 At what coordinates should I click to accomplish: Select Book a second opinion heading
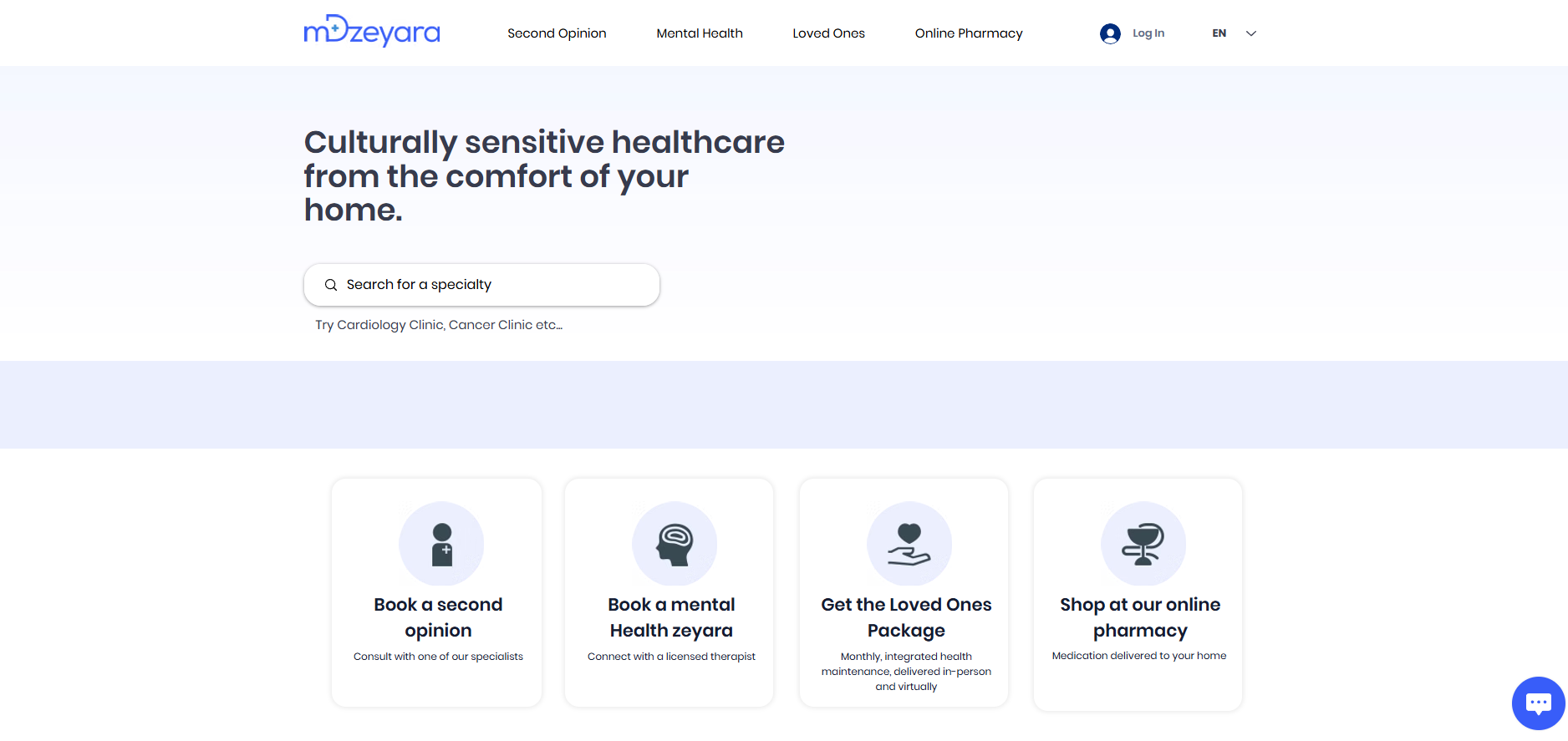[x=438, y=617]
